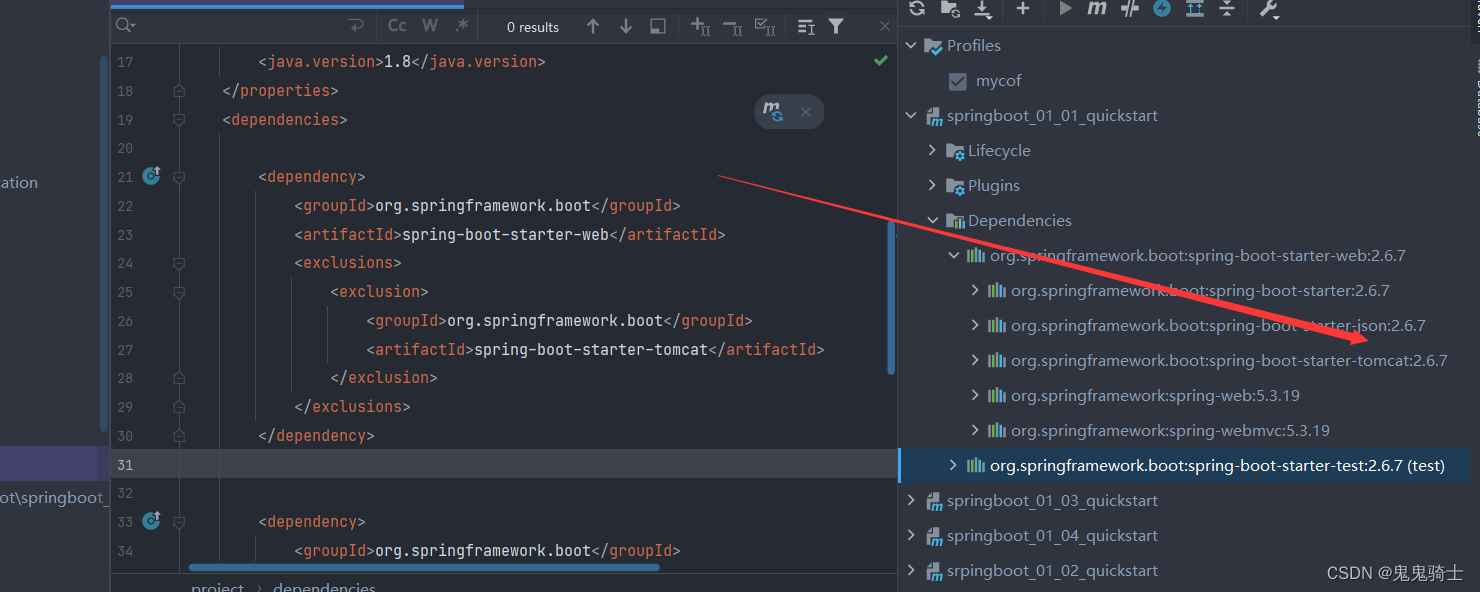
Task: Open search history magnifier dropdown
Action: click(125, 26)
